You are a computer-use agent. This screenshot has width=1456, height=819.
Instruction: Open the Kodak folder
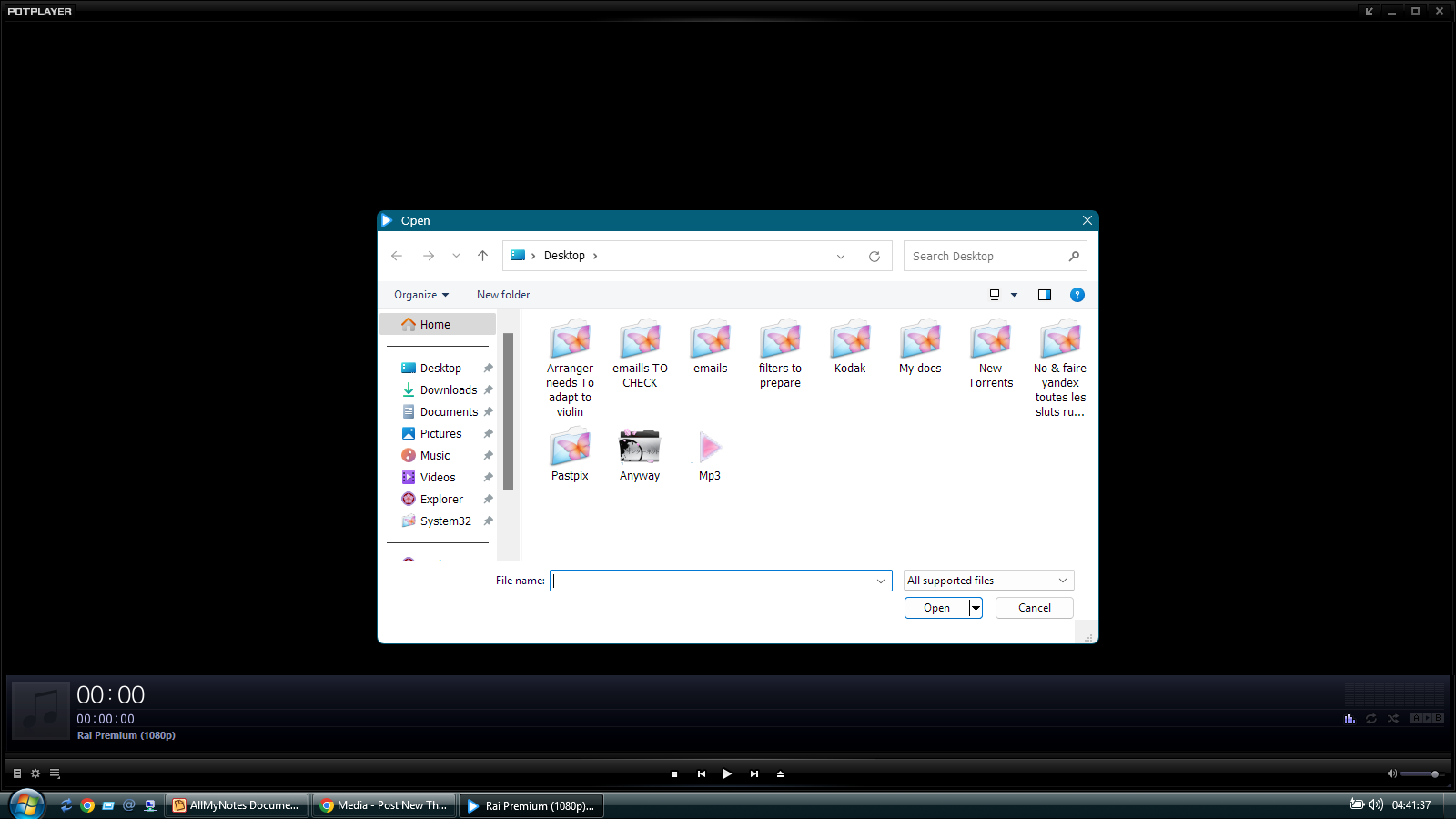(x=851, y=347)
